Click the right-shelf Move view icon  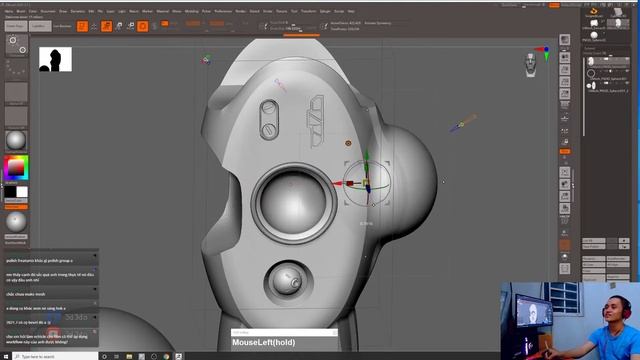564,184
